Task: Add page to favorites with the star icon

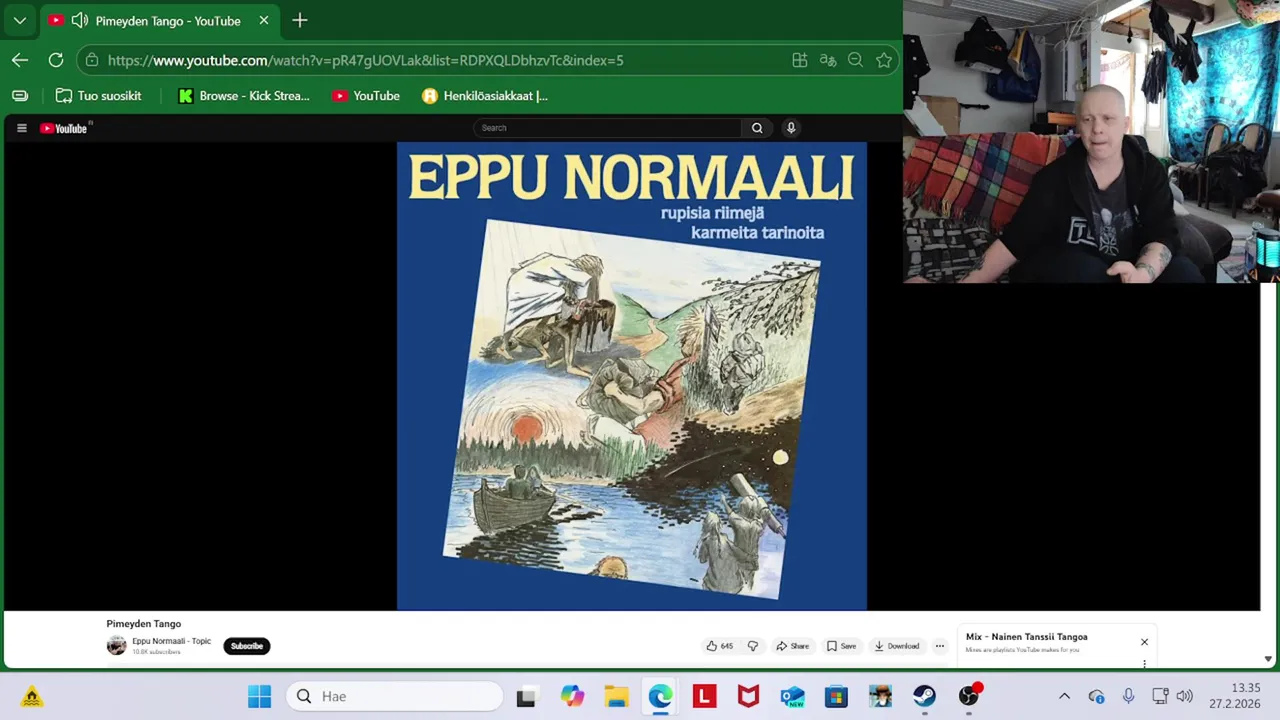Action: point(884,60)
